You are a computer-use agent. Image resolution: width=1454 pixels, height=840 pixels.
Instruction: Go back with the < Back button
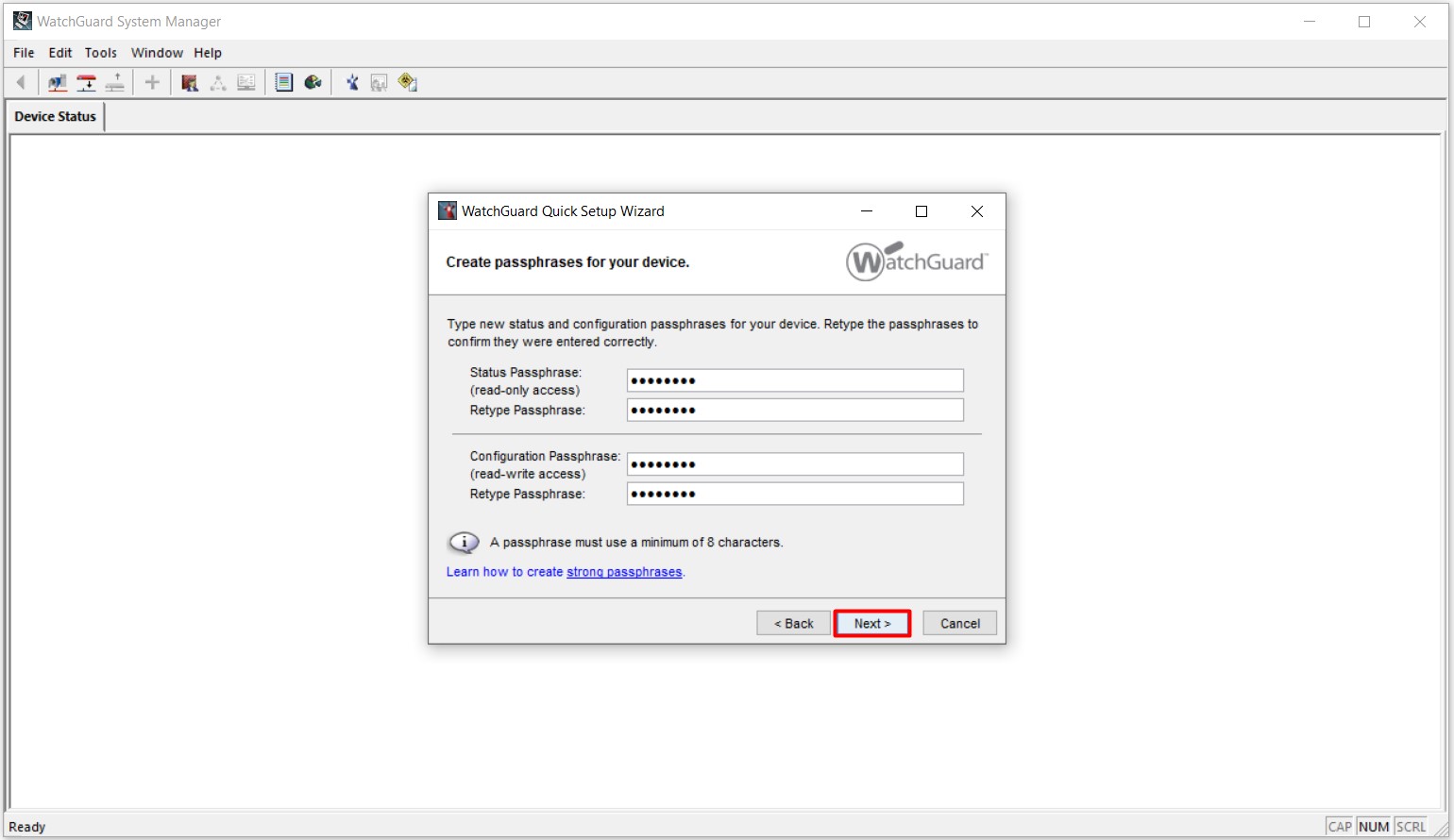tap(793, 624)
